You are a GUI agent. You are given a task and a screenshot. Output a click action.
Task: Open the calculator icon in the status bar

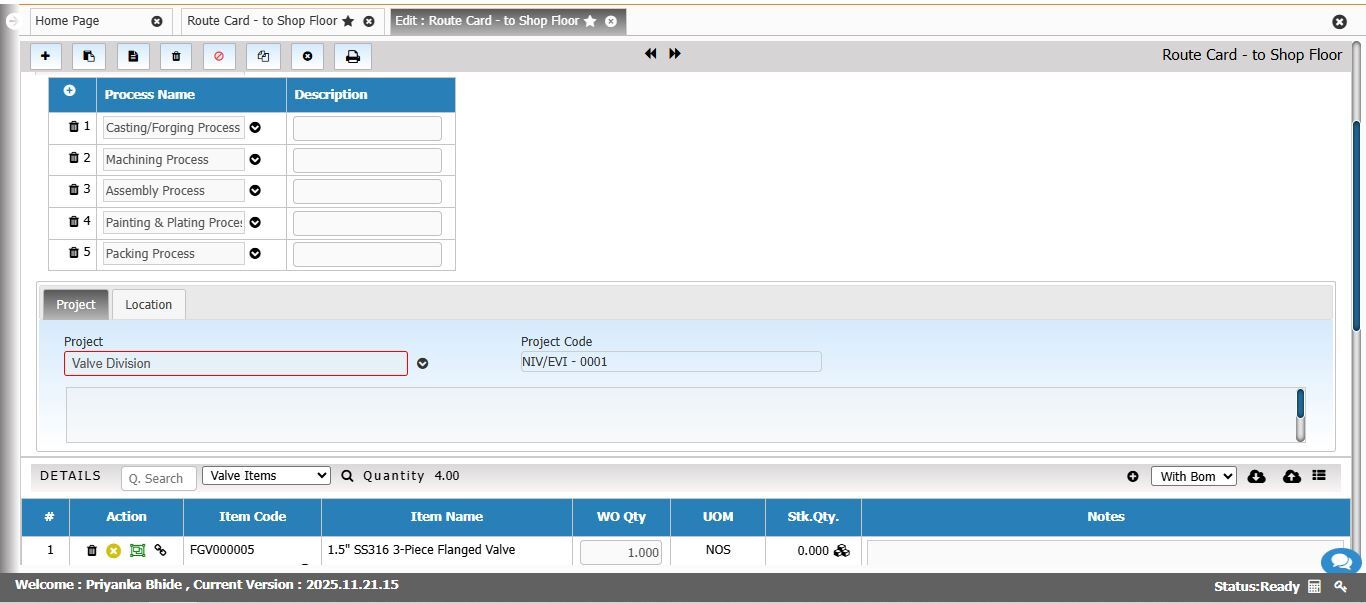(x=1314, y=587)
